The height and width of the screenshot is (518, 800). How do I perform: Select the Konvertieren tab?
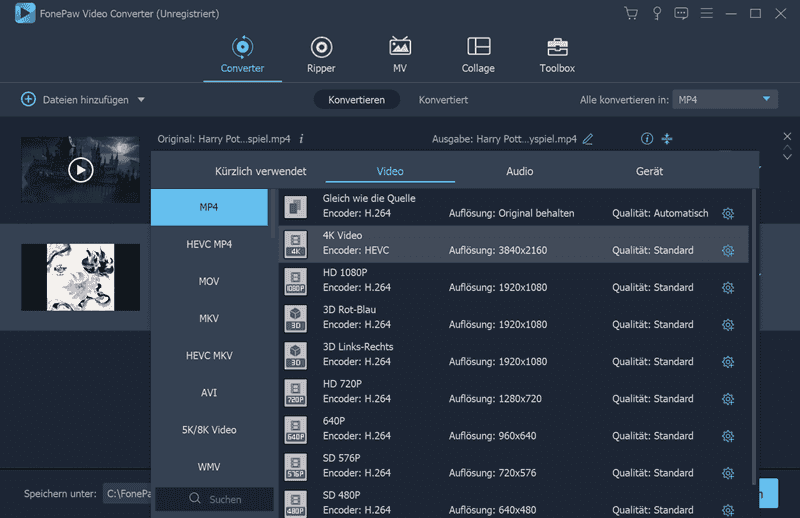pos(357,100)
